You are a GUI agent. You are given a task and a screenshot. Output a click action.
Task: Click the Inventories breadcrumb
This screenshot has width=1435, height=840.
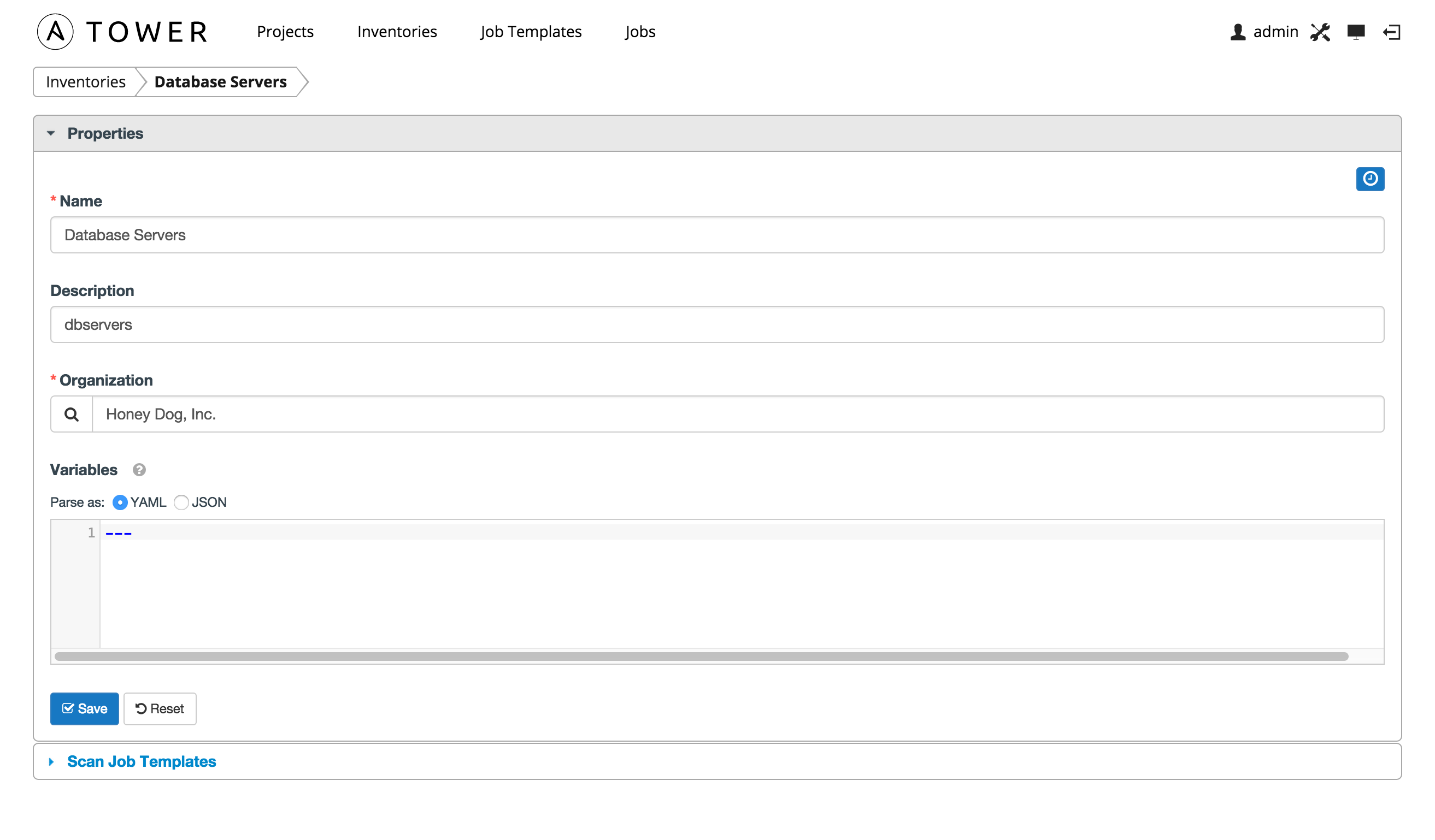pyautogui.click(x=86, y=82)
